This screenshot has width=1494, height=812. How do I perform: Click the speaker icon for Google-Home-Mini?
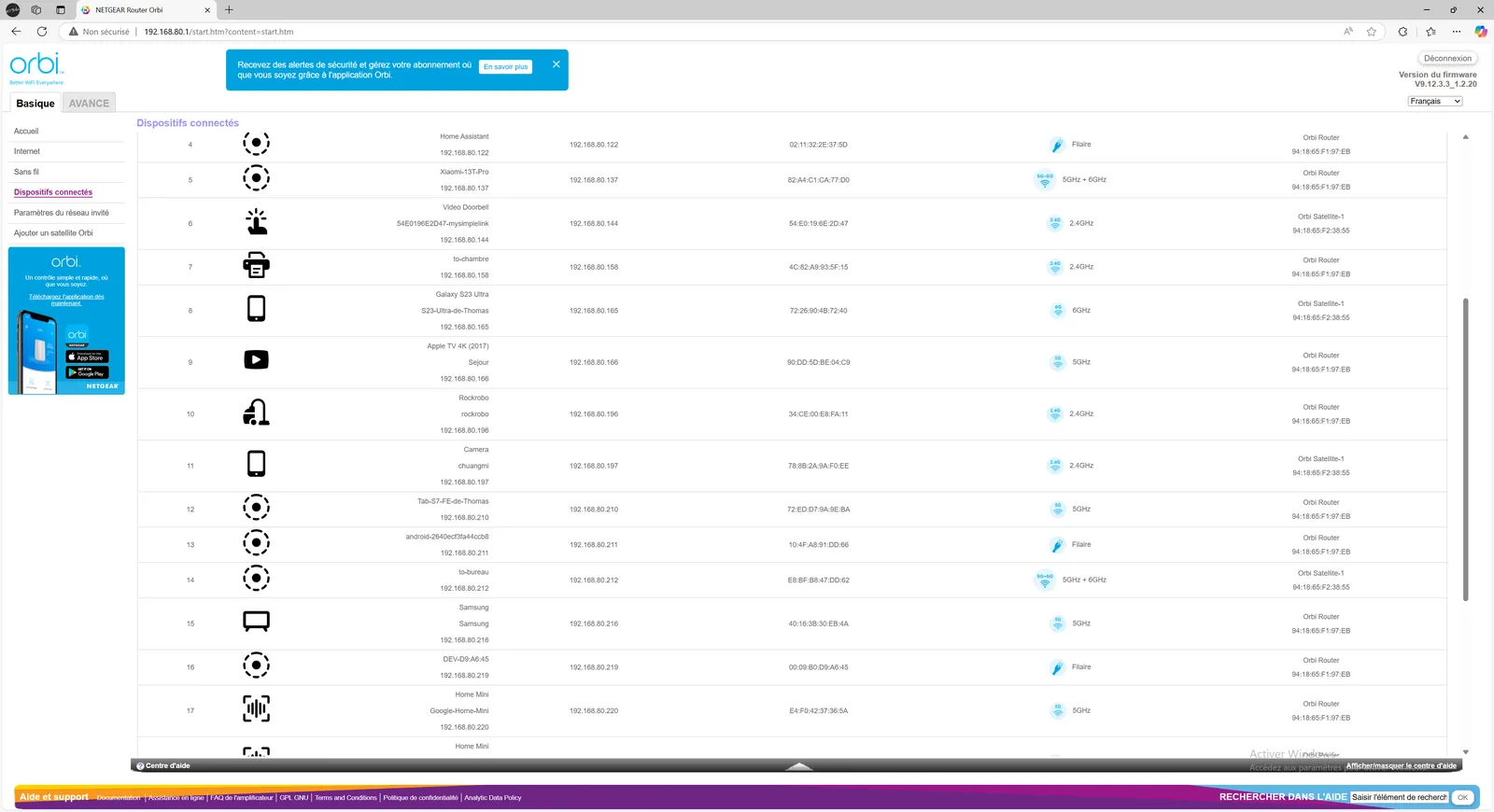[256, 709]
